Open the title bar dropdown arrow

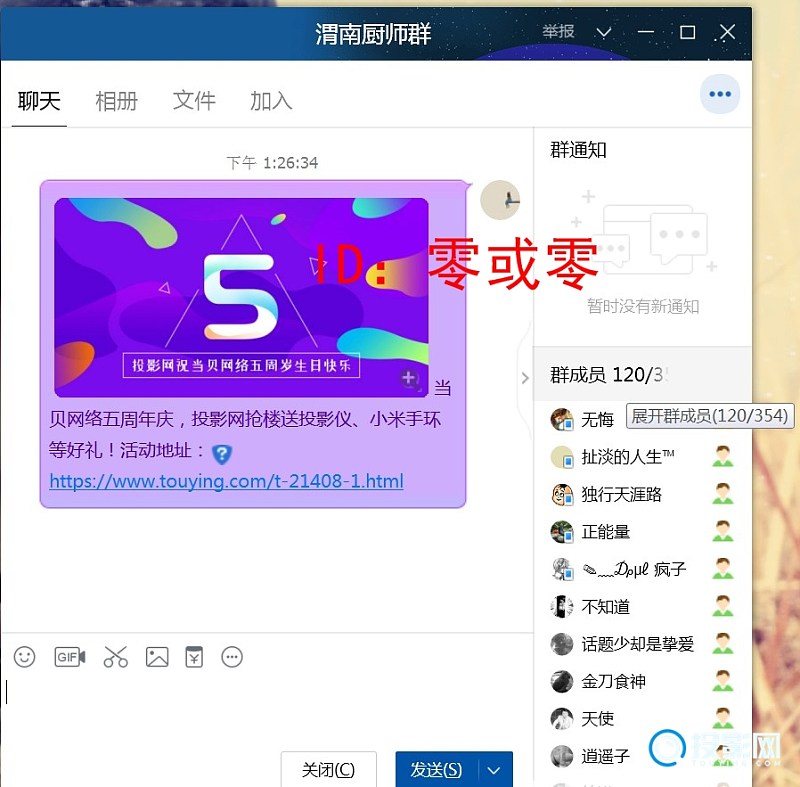pyautogui.click(x=604, y=33)
